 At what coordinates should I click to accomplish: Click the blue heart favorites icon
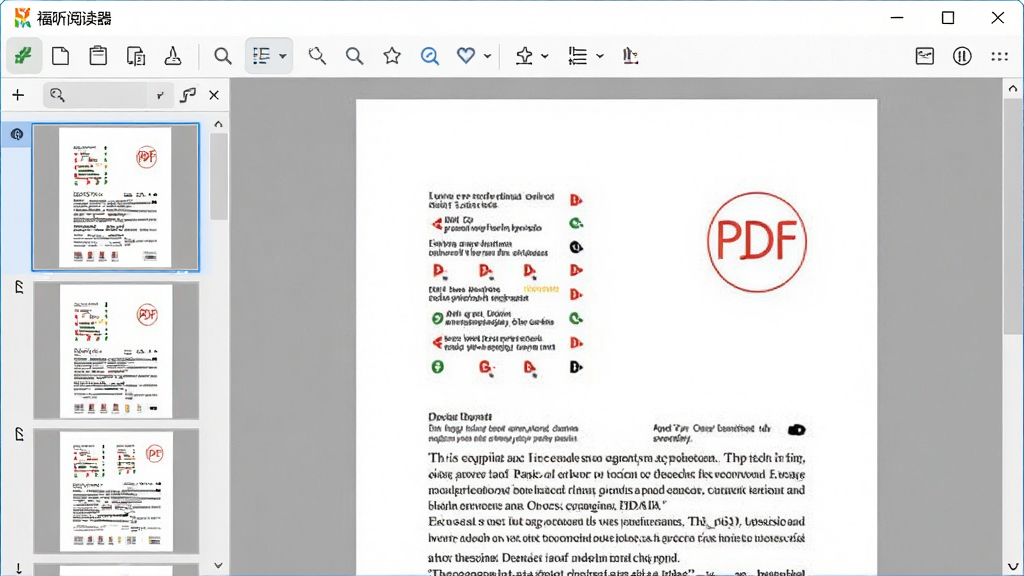(x=466, y=56)
